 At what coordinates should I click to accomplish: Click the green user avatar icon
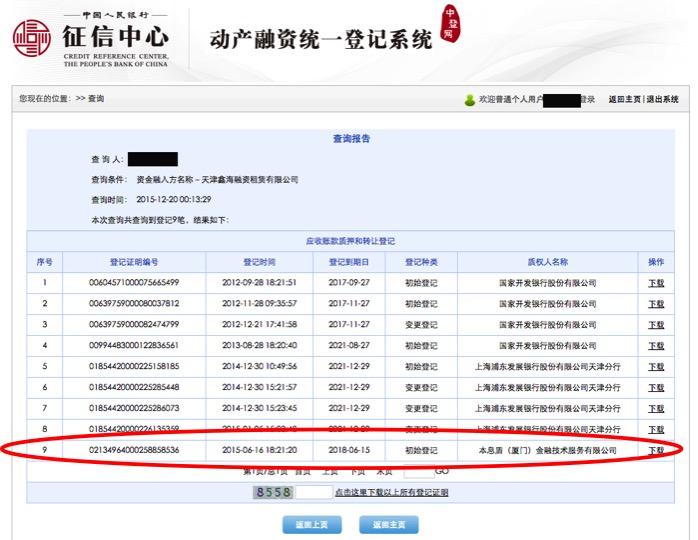click(469, 100)
